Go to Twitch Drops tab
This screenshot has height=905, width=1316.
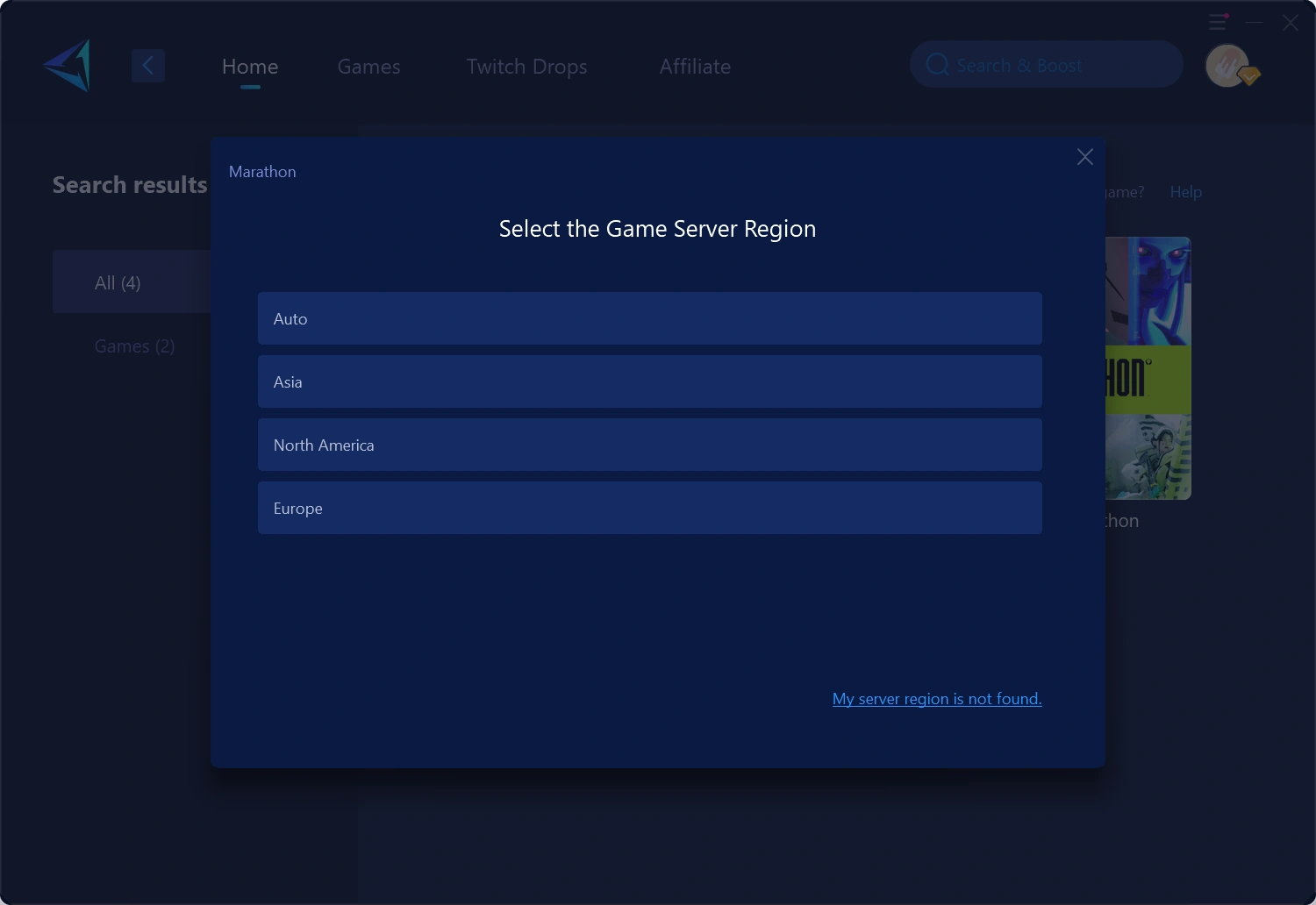pyautogui.click(x=526, y=67)
